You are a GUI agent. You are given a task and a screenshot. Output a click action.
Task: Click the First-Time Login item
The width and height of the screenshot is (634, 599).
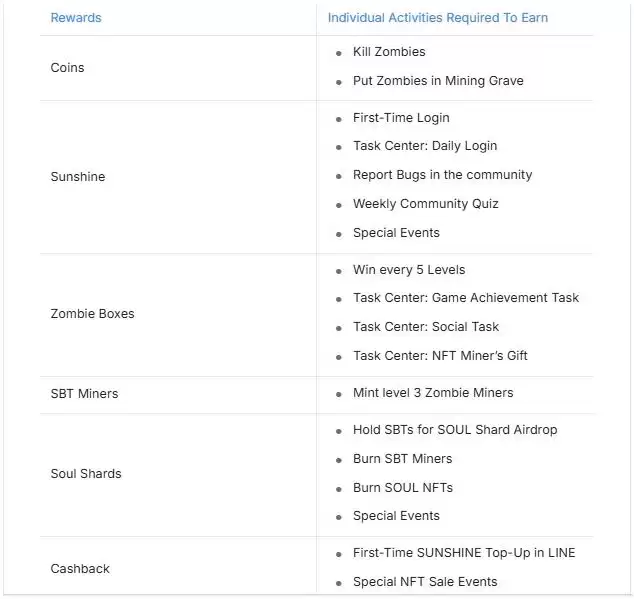pyautogui.click(x=401, y=118)
